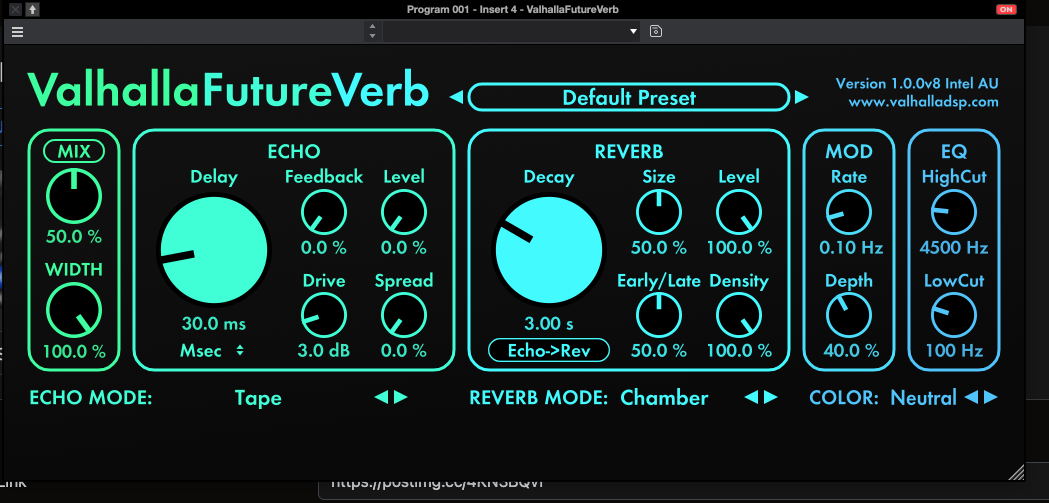Image resolution: width=1049 pixels, height=503 pixels.
Task: Toggle the red ON power button
Action: click(1006, 9)
